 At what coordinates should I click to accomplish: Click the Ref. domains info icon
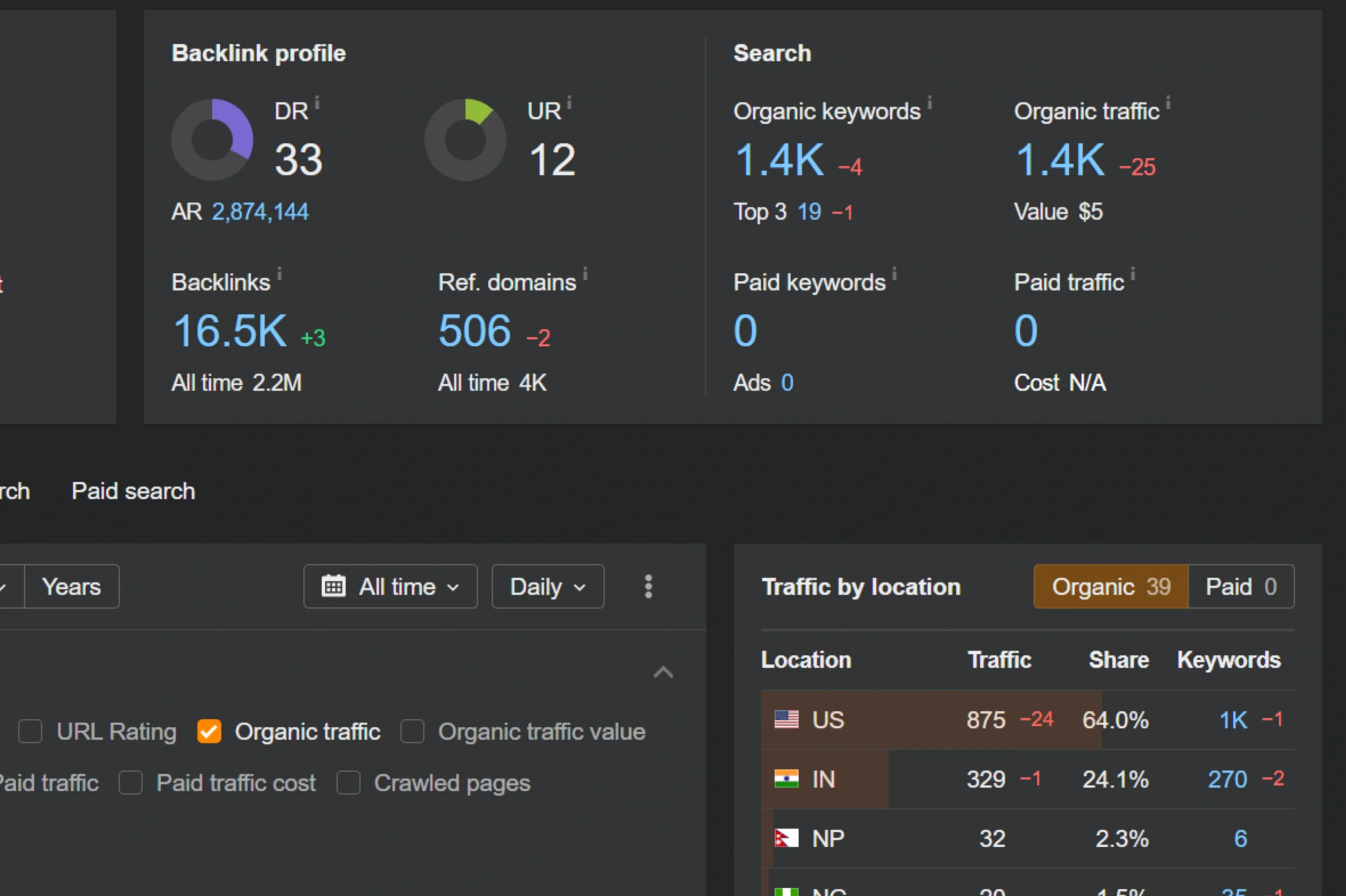coord(585,274)
